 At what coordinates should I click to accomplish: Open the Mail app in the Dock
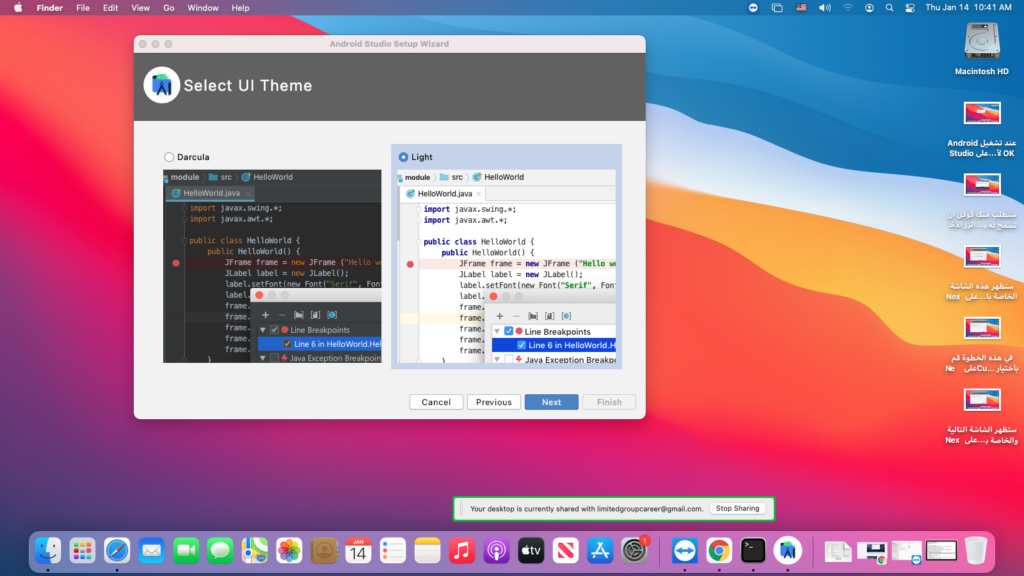pyautogui.click(x=152, y=551)
